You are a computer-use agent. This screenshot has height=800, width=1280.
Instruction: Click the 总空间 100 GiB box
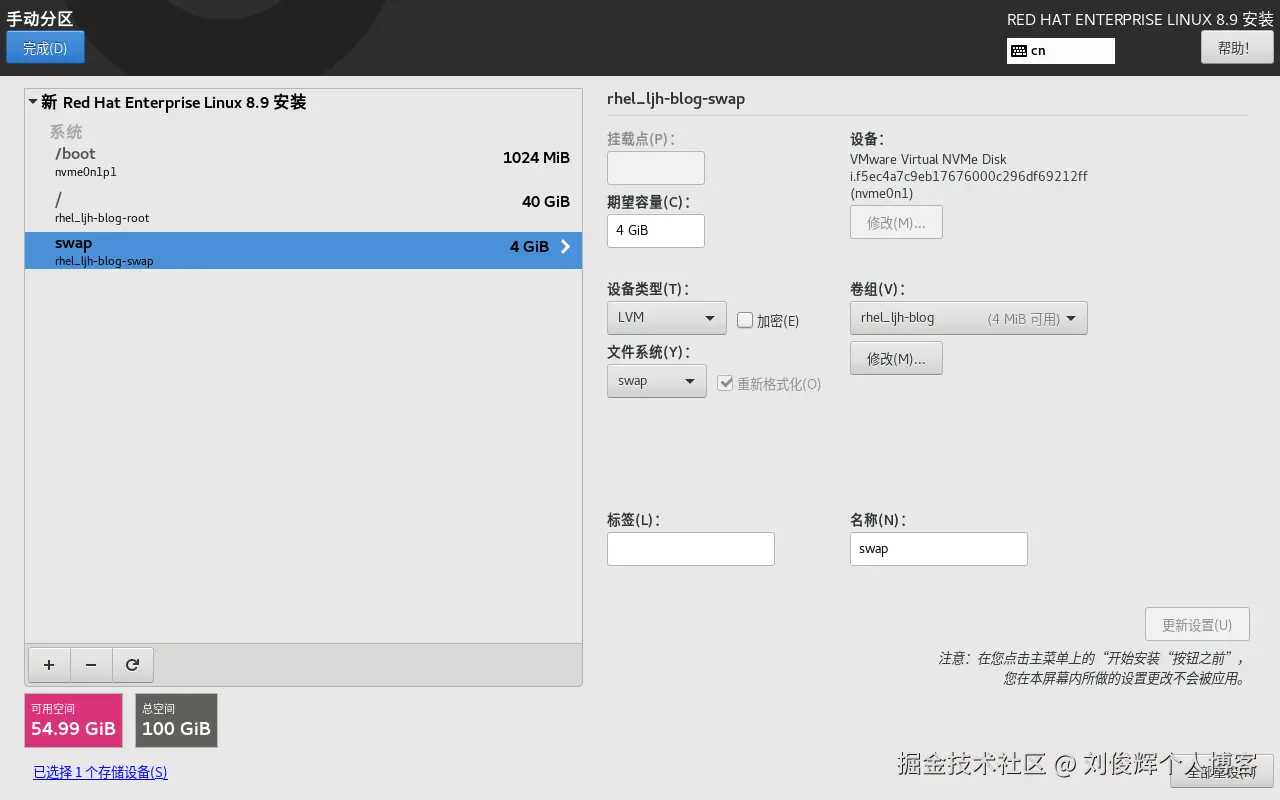coord(176,720)
